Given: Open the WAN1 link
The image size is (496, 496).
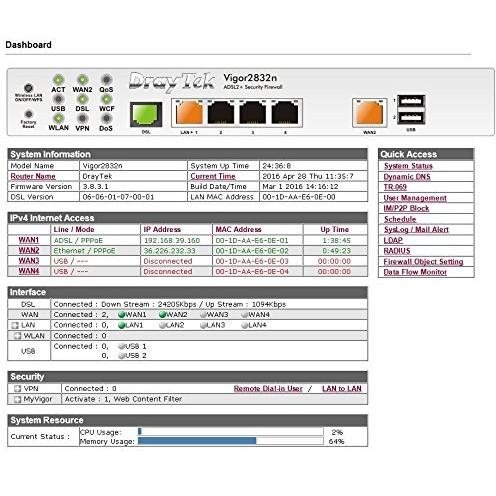Looking at the screenshot, I should point(29,240).
